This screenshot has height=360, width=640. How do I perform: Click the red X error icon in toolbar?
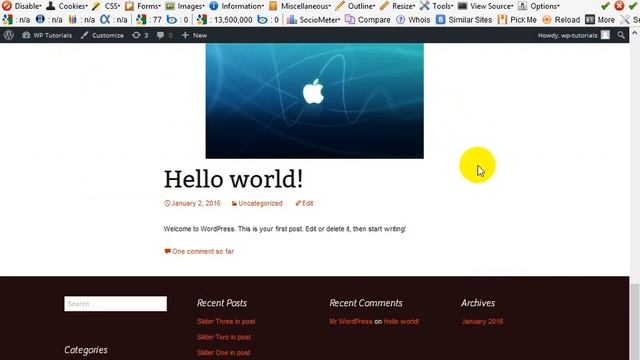click(619, 6)
